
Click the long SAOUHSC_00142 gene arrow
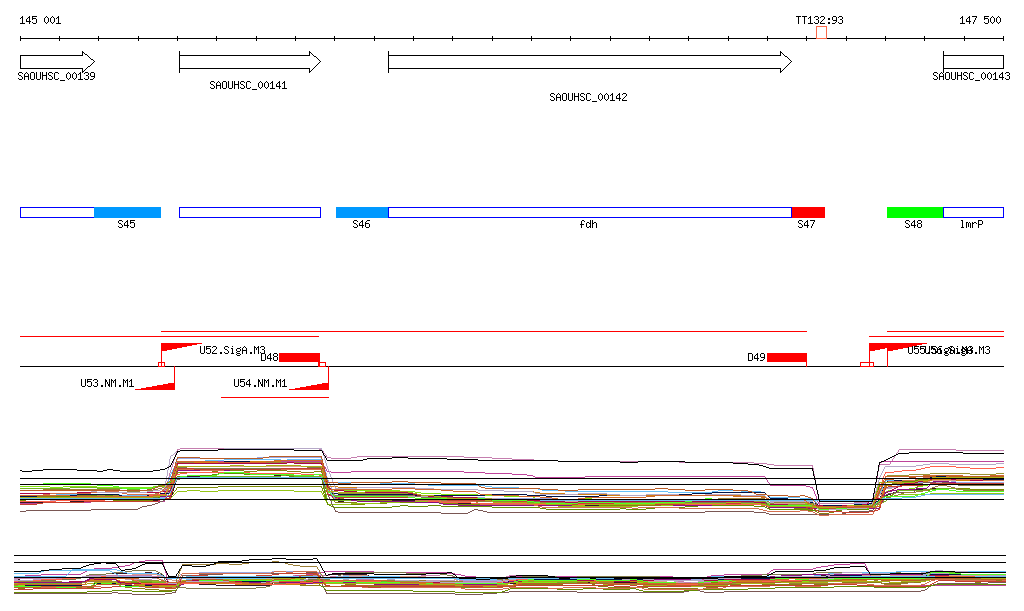[x=589, y=62]
